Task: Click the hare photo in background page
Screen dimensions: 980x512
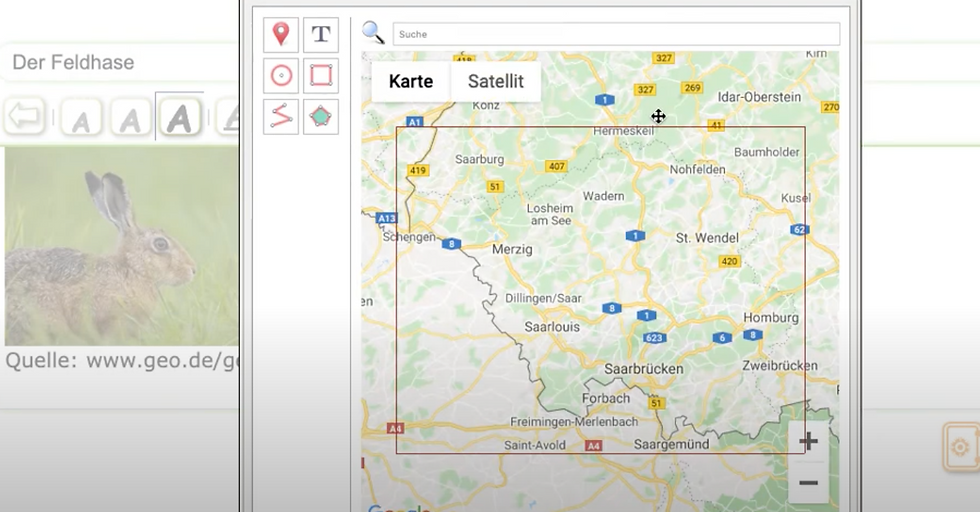Action: coord(122,246)
